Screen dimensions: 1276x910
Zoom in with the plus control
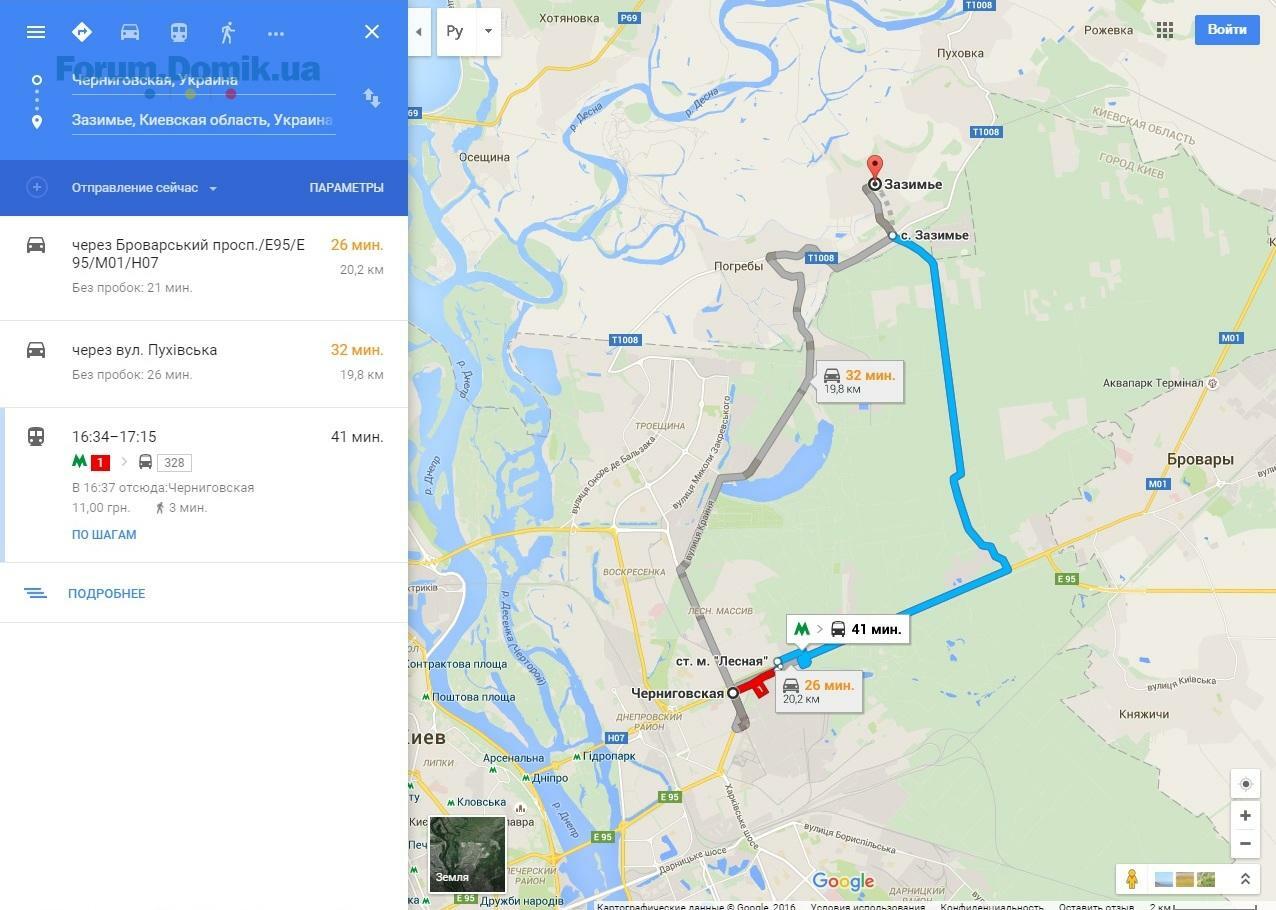1245,816
